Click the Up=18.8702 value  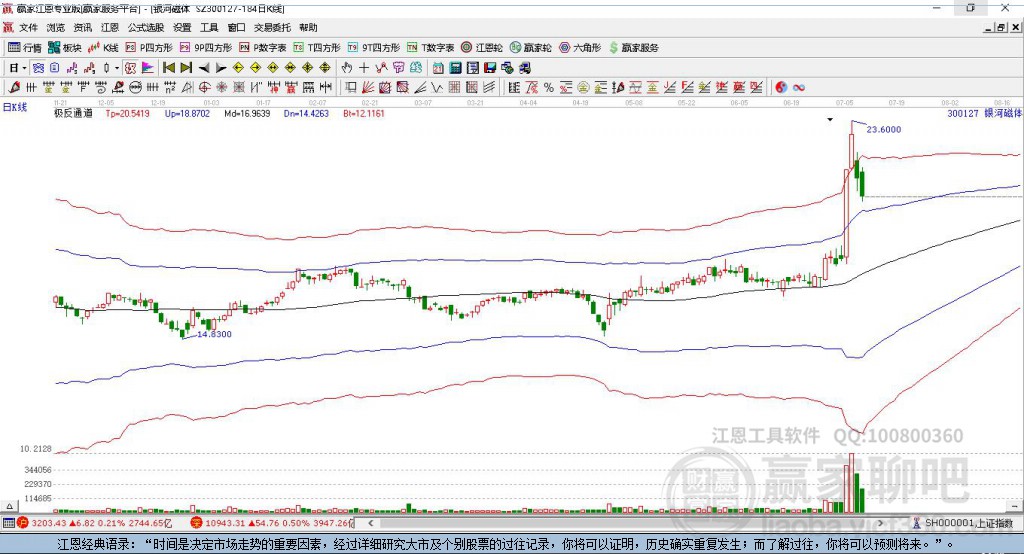(x=187, y=113)
